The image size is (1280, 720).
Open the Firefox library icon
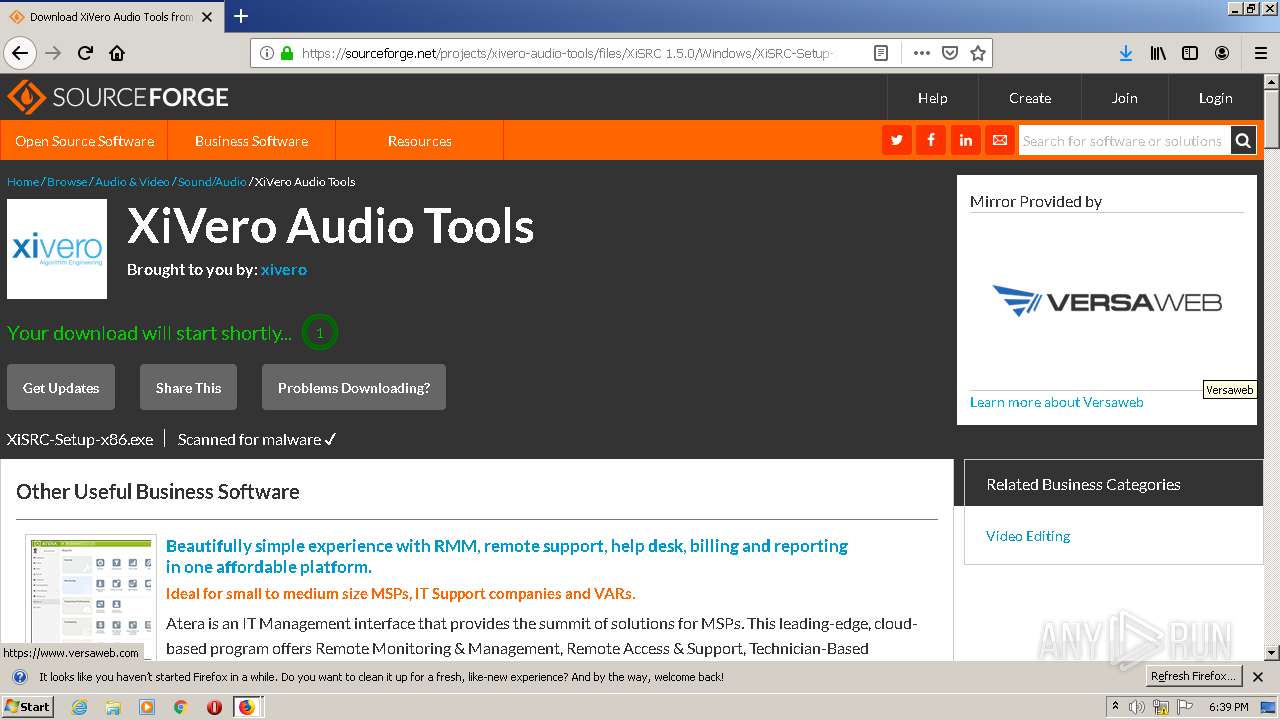pos(1158,53)
